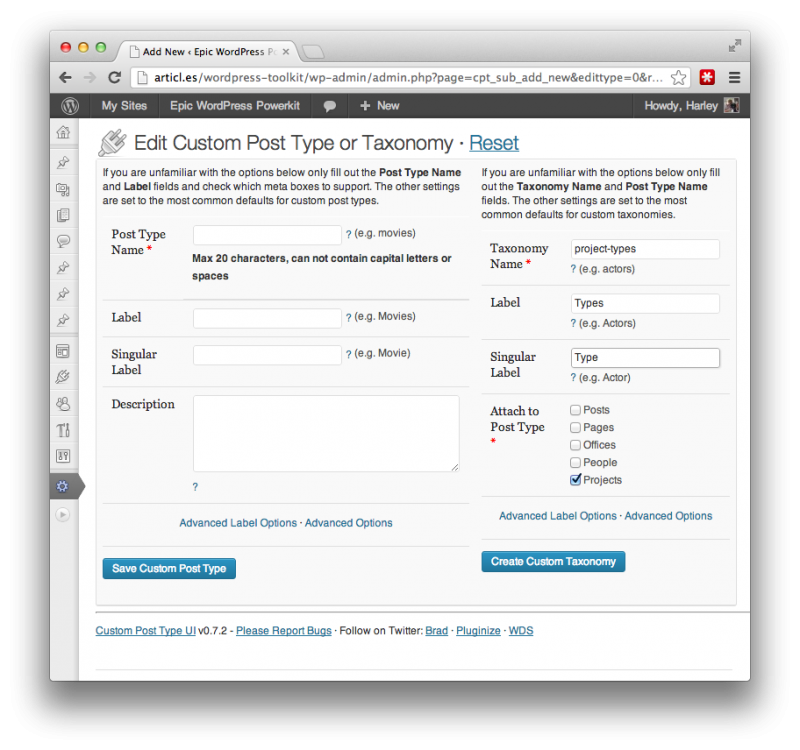The image size is (800, 750).
Task: Open the Media icon in the sidebar
Action: click(x=63, y=189)
